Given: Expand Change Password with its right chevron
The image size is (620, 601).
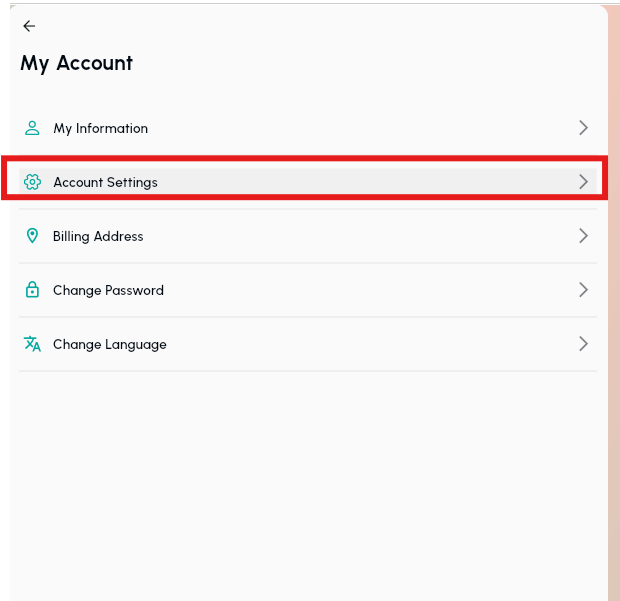Looking at the screenshot, I should 584,290.
